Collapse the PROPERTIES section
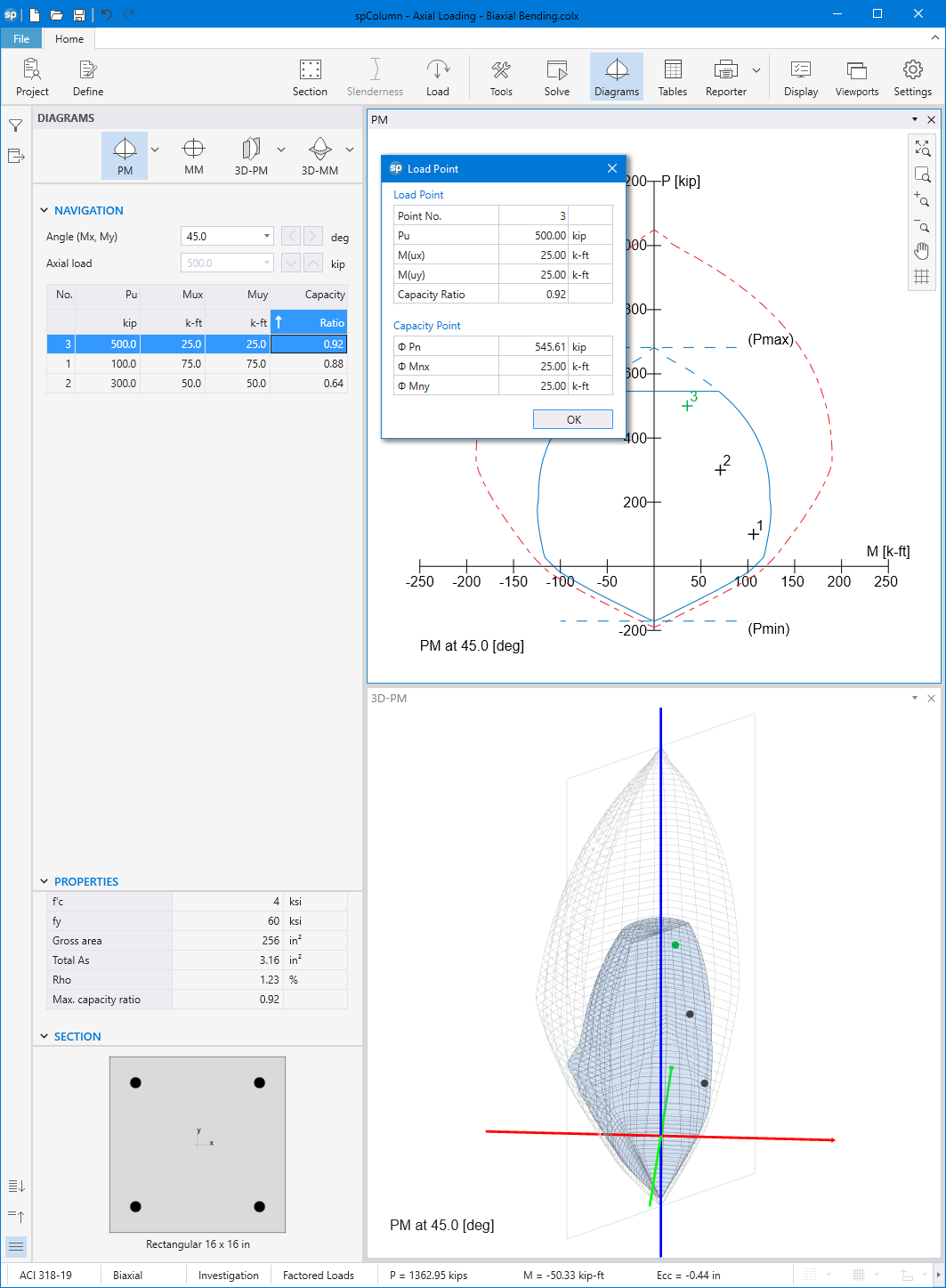 point(44,882)
